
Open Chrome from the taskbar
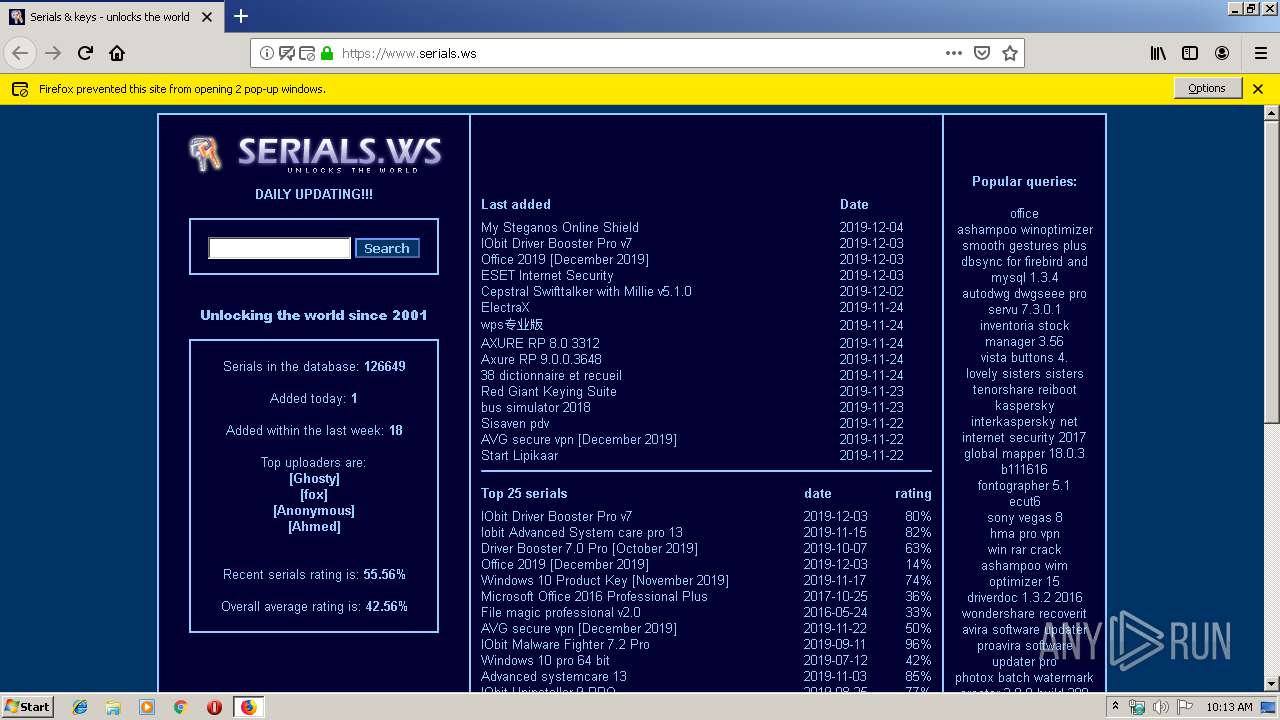(180, 707)
